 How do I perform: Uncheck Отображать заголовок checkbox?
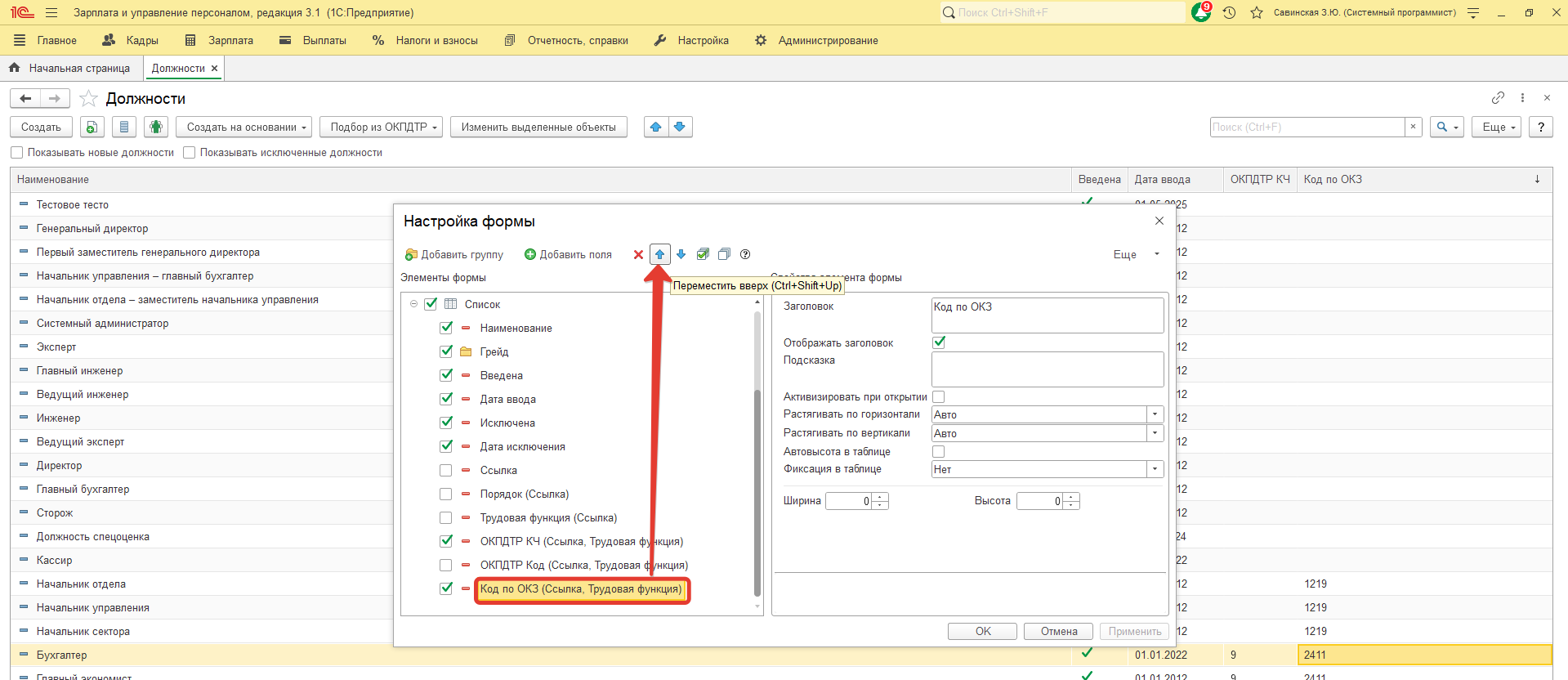click(x=939, y=342)
